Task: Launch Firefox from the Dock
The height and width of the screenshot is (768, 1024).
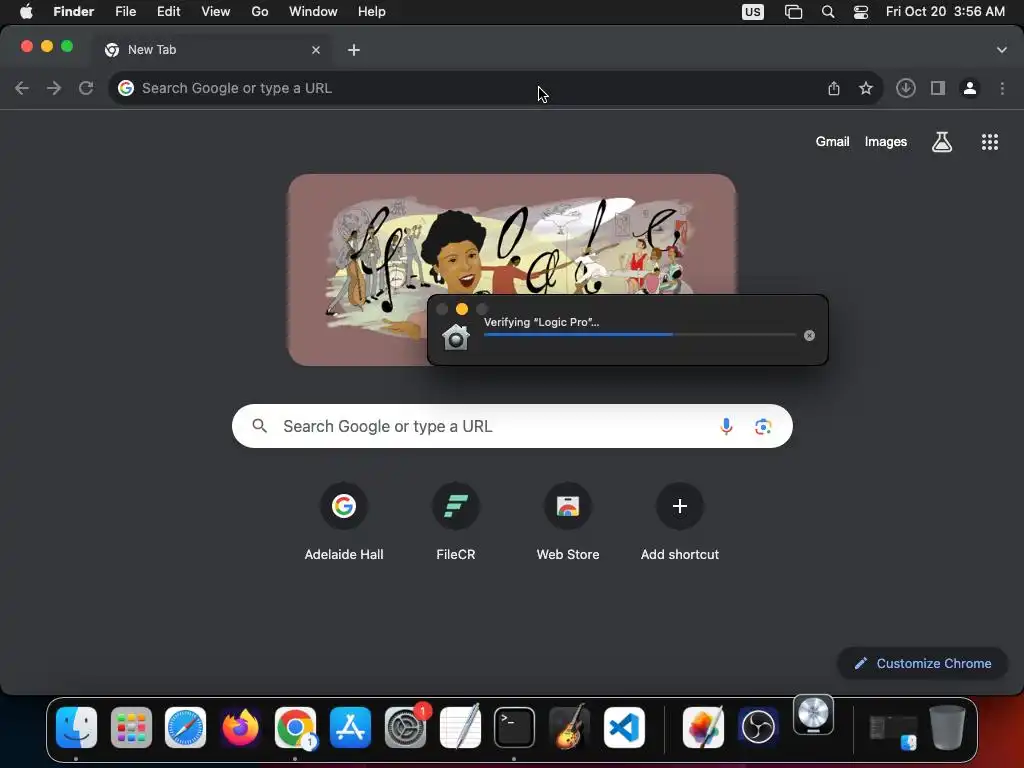Action: click(x=240, y=727)
